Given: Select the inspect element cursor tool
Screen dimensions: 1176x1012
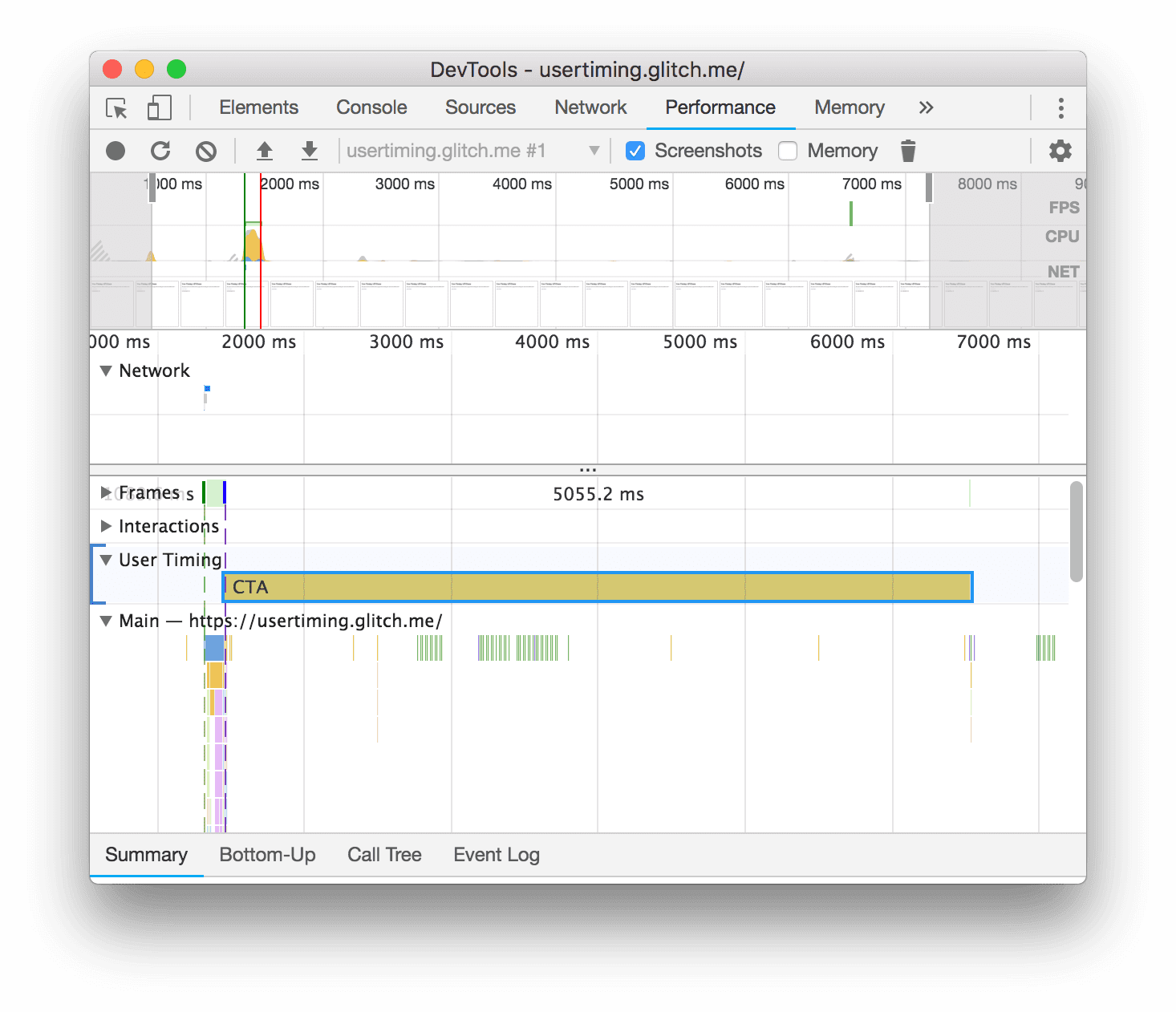Looking at the screenshot, I should click(x=115, y=107).
